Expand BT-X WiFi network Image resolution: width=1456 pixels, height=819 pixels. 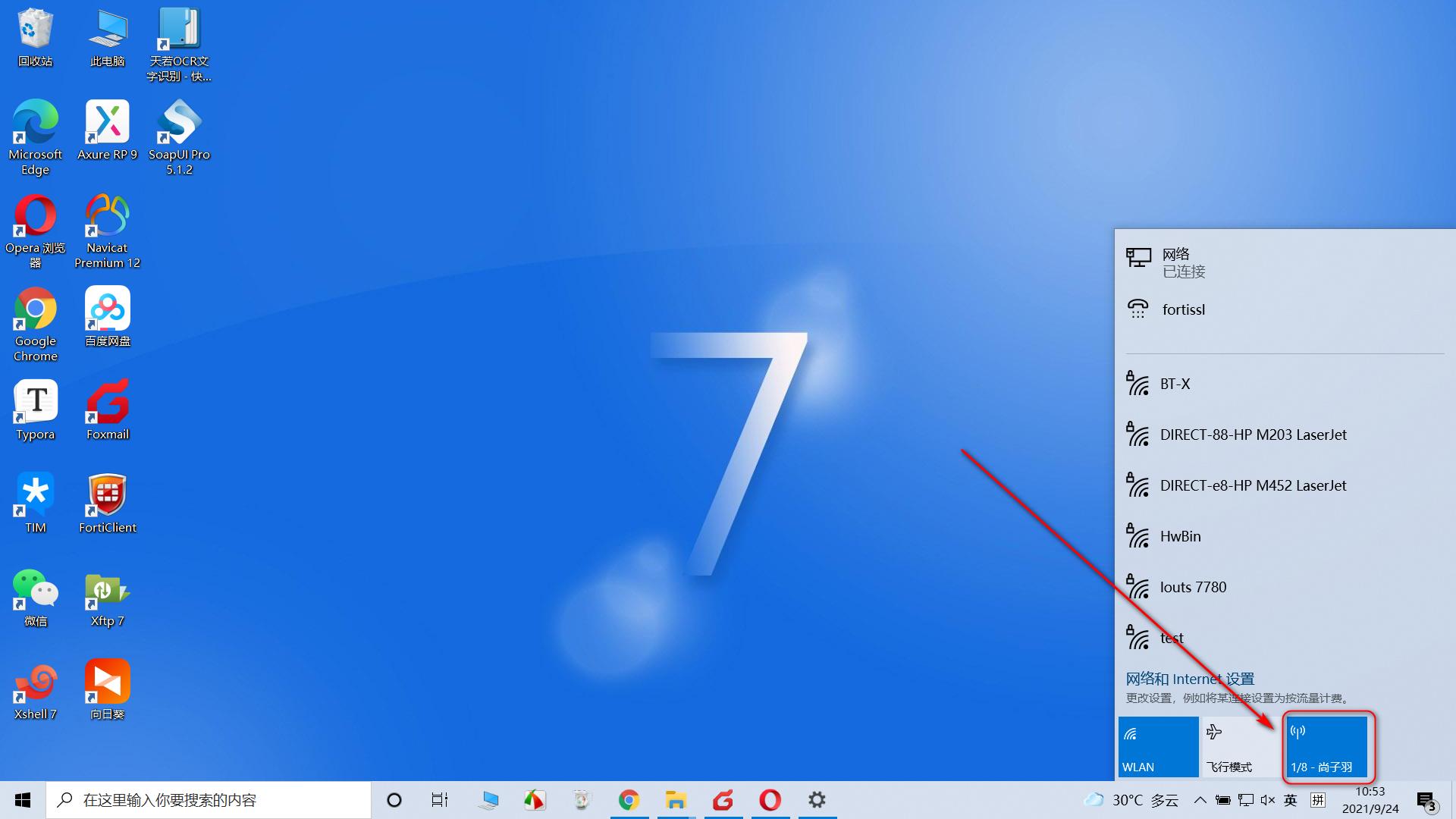(1285, 383)
